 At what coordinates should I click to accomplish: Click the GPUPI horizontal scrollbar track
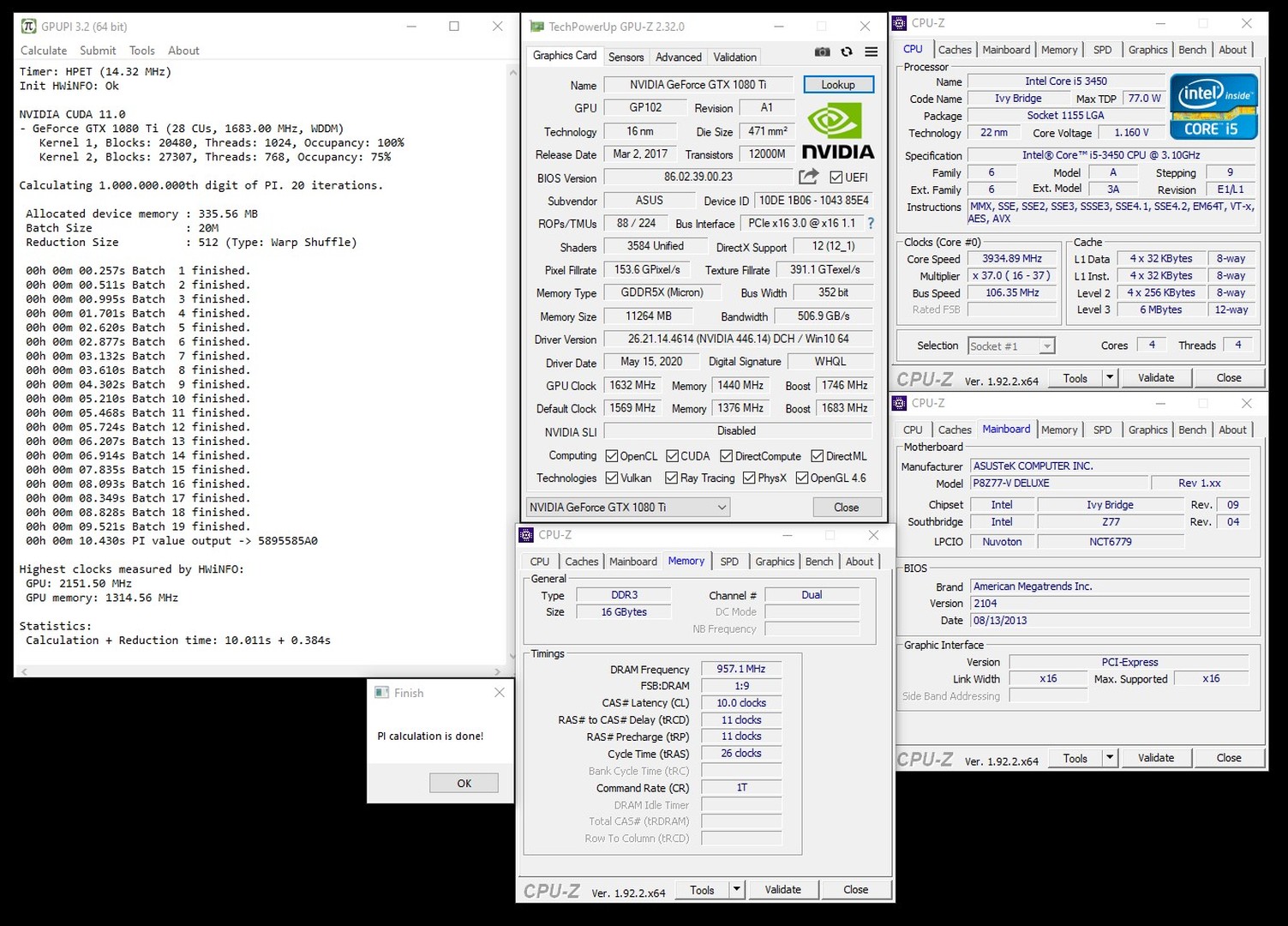pos(261,671)
